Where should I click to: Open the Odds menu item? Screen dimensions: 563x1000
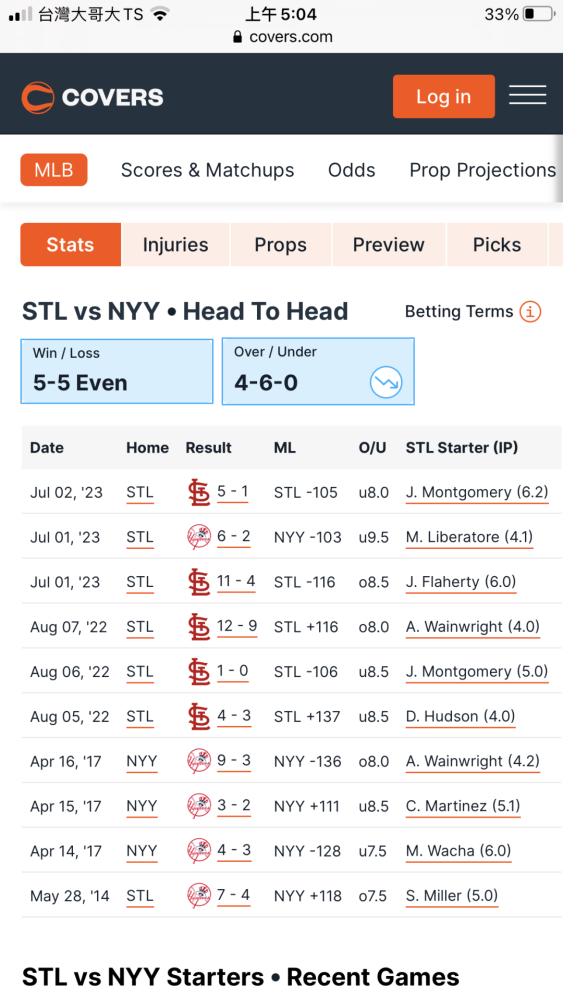pos(351,170)
